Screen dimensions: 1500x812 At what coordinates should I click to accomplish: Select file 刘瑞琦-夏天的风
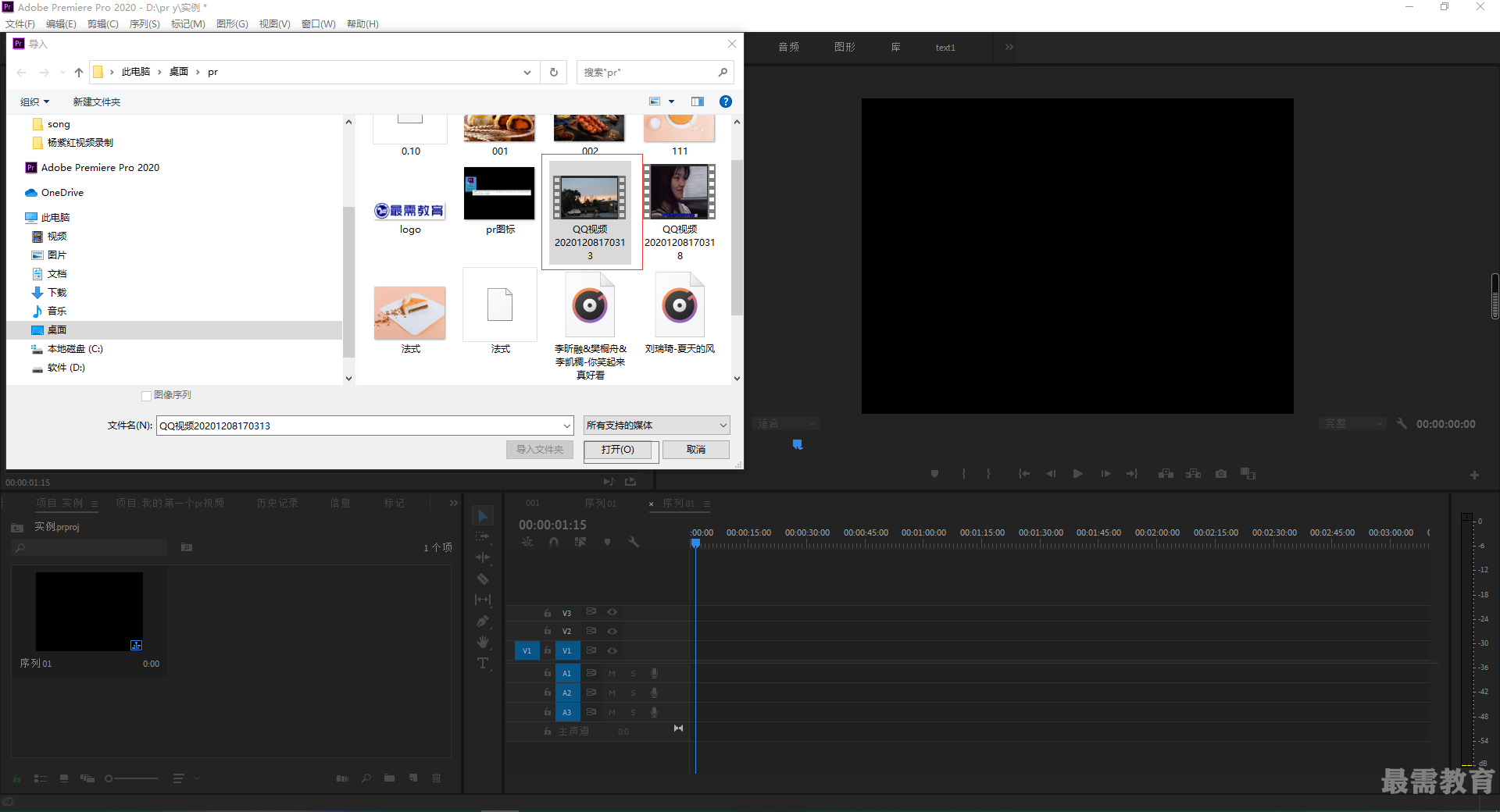680,313
